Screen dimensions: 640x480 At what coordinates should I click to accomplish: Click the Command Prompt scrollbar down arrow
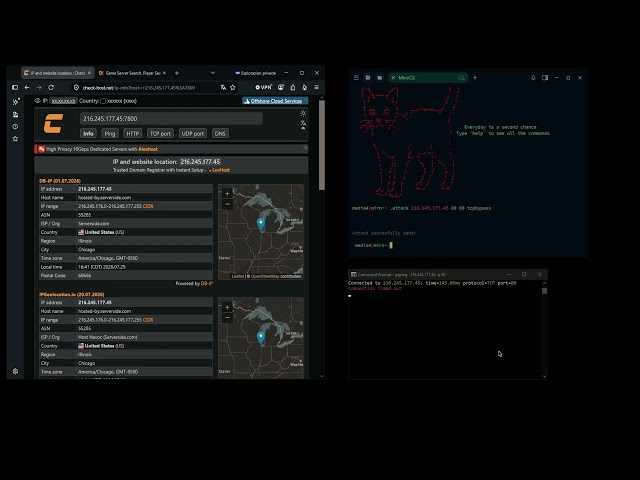[544, 376]
